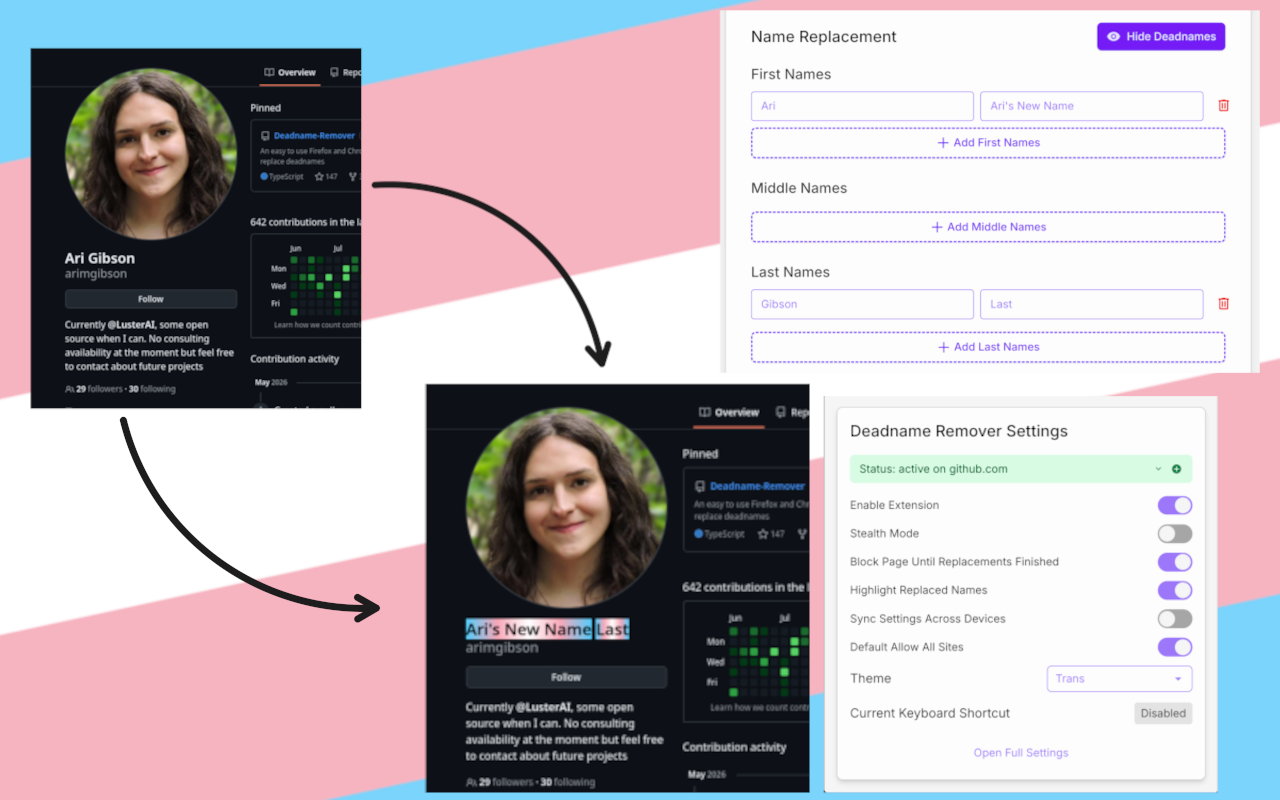1280x800 pixels.
Task: Click Follow on the Ari's New Name profile
Action: click(x=566, y=677)
